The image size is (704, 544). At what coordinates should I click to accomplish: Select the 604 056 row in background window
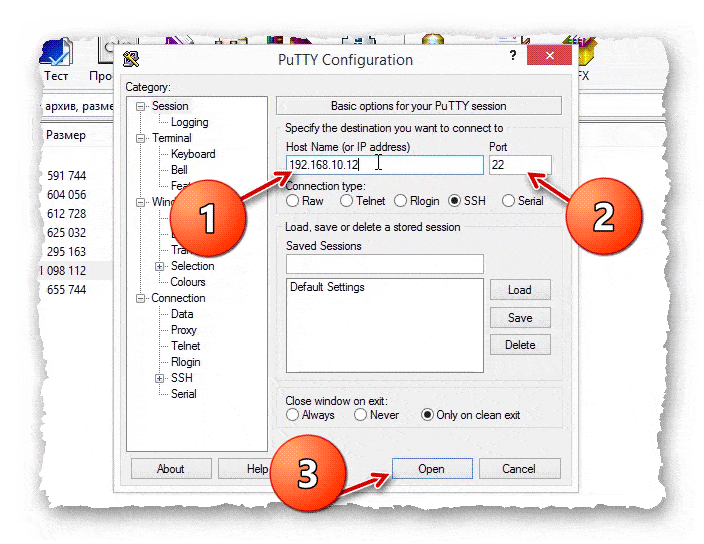click(66, 195)
